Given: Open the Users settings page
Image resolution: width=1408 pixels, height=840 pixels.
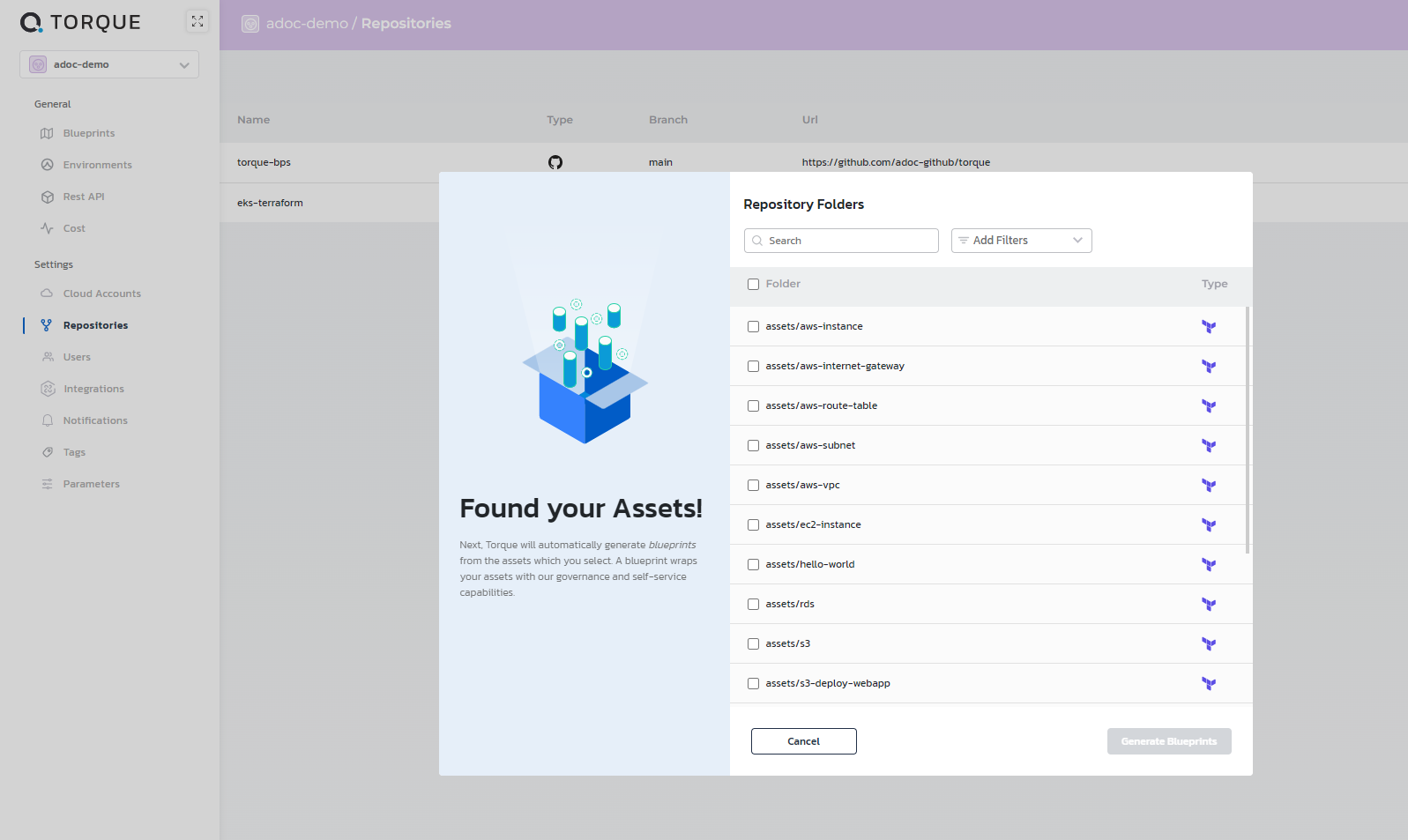Looking at the screenshot, I should pos(77,357).
